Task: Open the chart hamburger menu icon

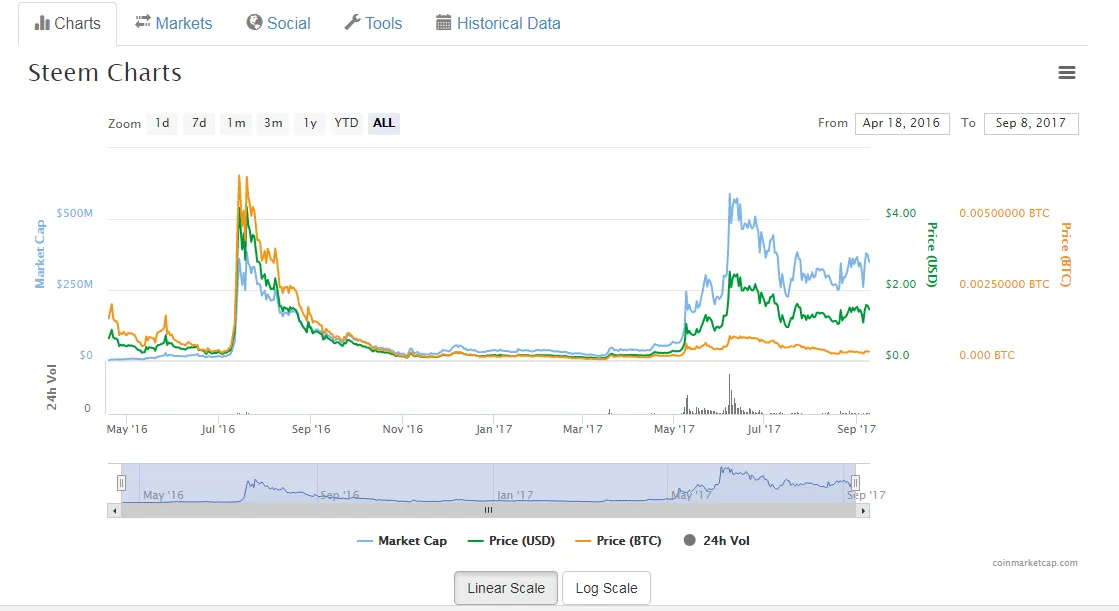Action: pyautogui.click(x=1066, y=73)
